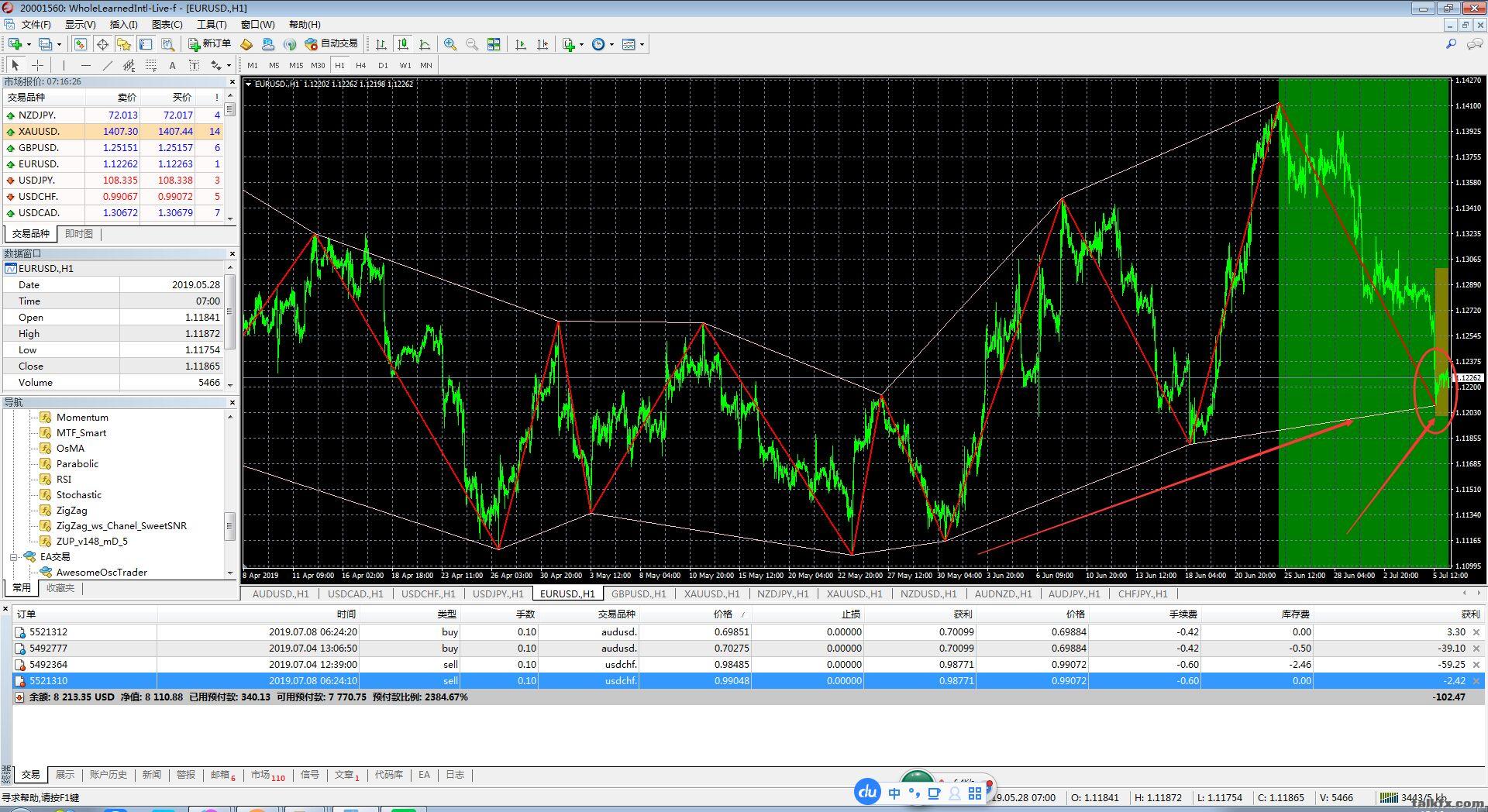The width and height of the screenshot is (1488, 812).
Task: Select the ZigZag indicator in Navigator
Action: [71, 511]
